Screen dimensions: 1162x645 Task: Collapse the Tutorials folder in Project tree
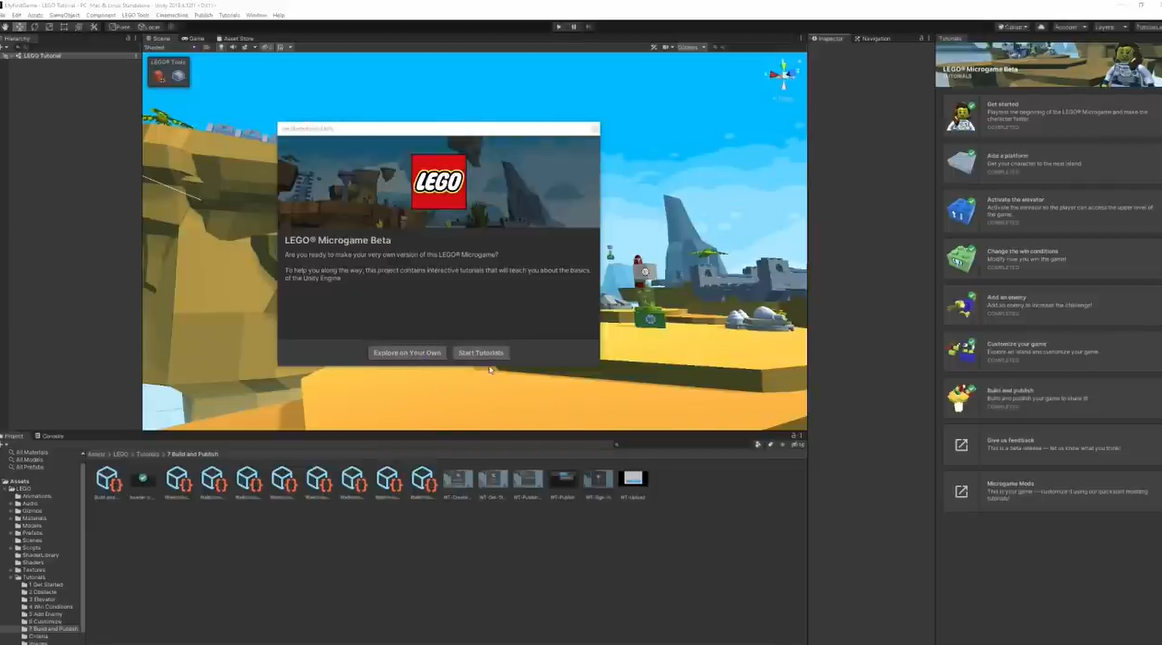point(11,577)
